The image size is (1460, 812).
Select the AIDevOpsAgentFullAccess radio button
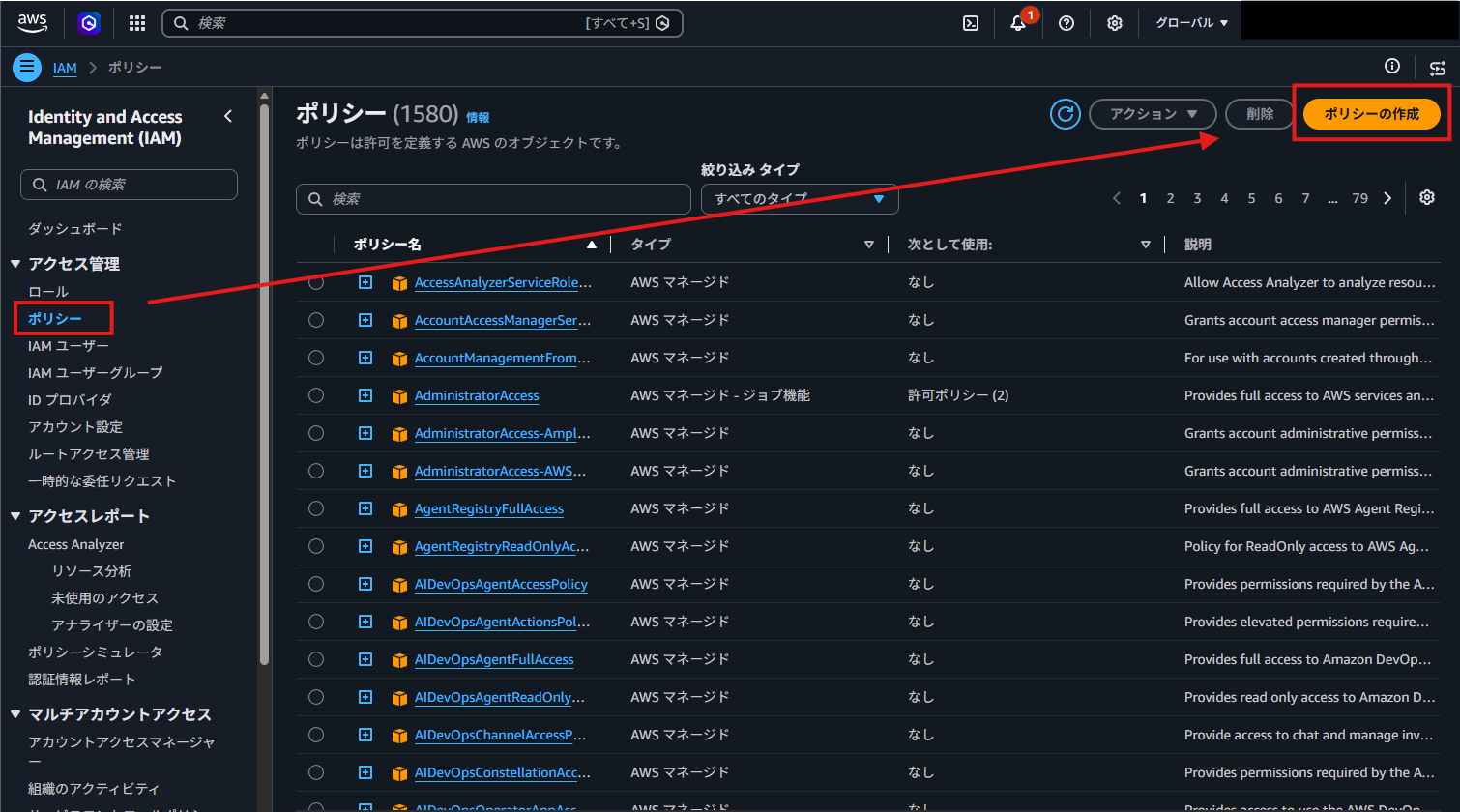tap(316, 659)
